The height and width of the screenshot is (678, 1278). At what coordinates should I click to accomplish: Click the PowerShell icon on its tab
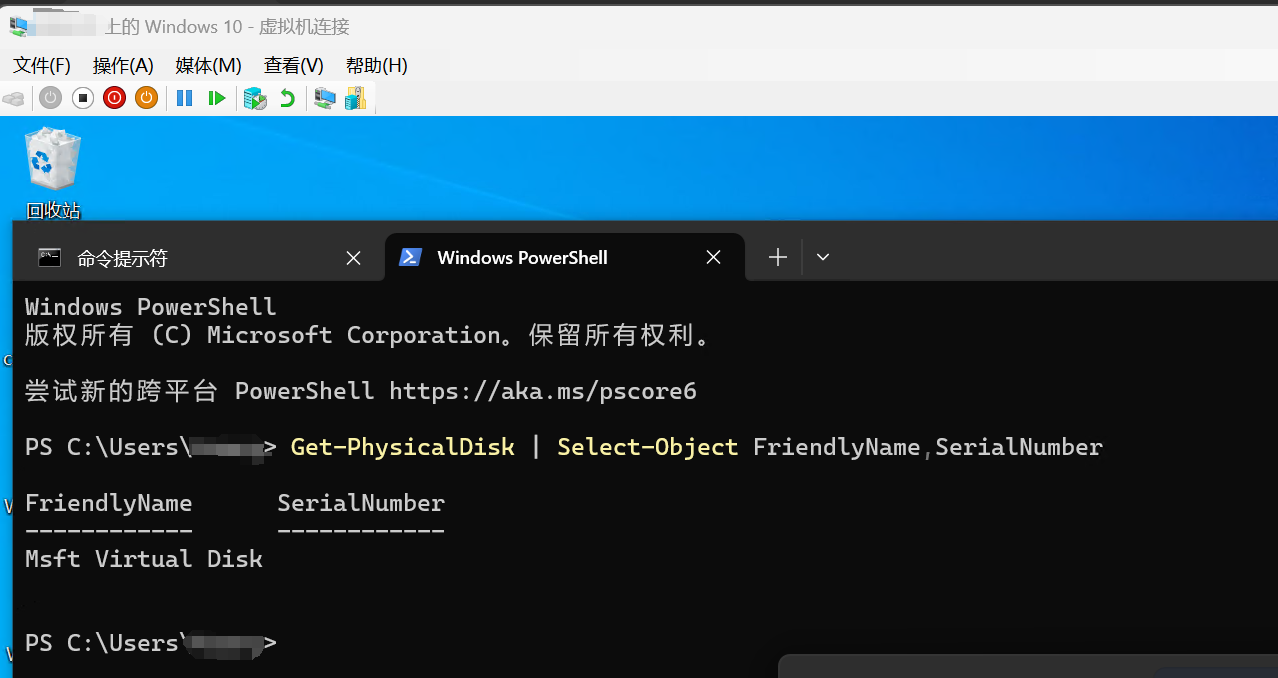410,257
